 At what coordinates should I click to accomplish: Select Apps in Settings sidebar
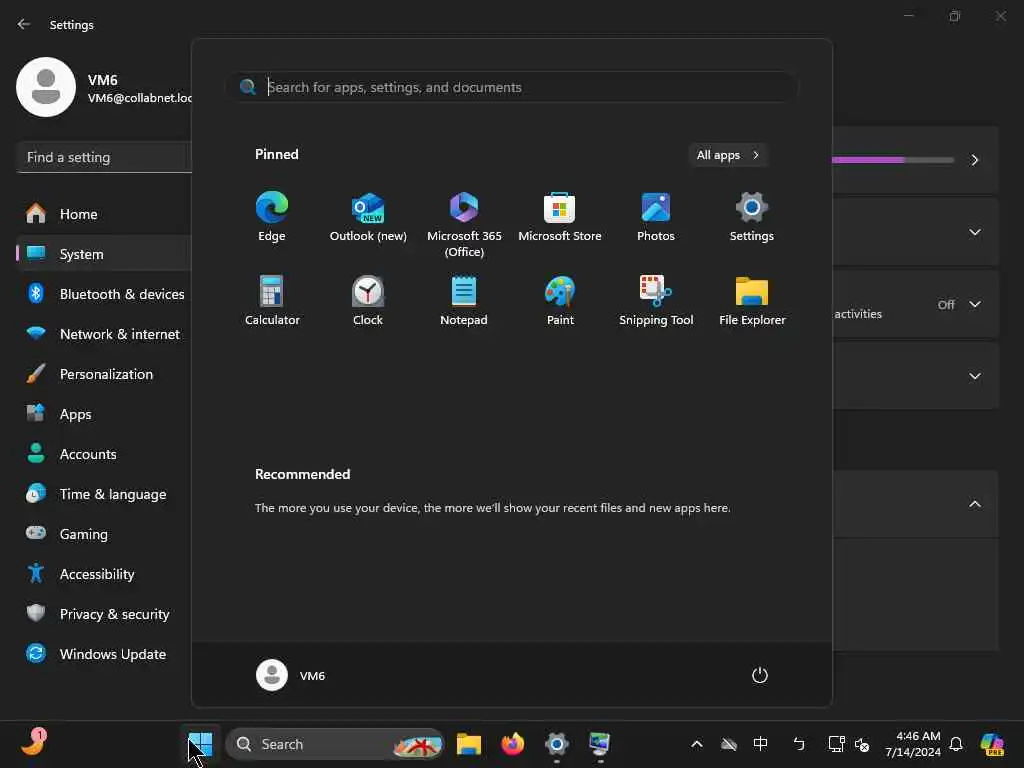coord(104,414)
